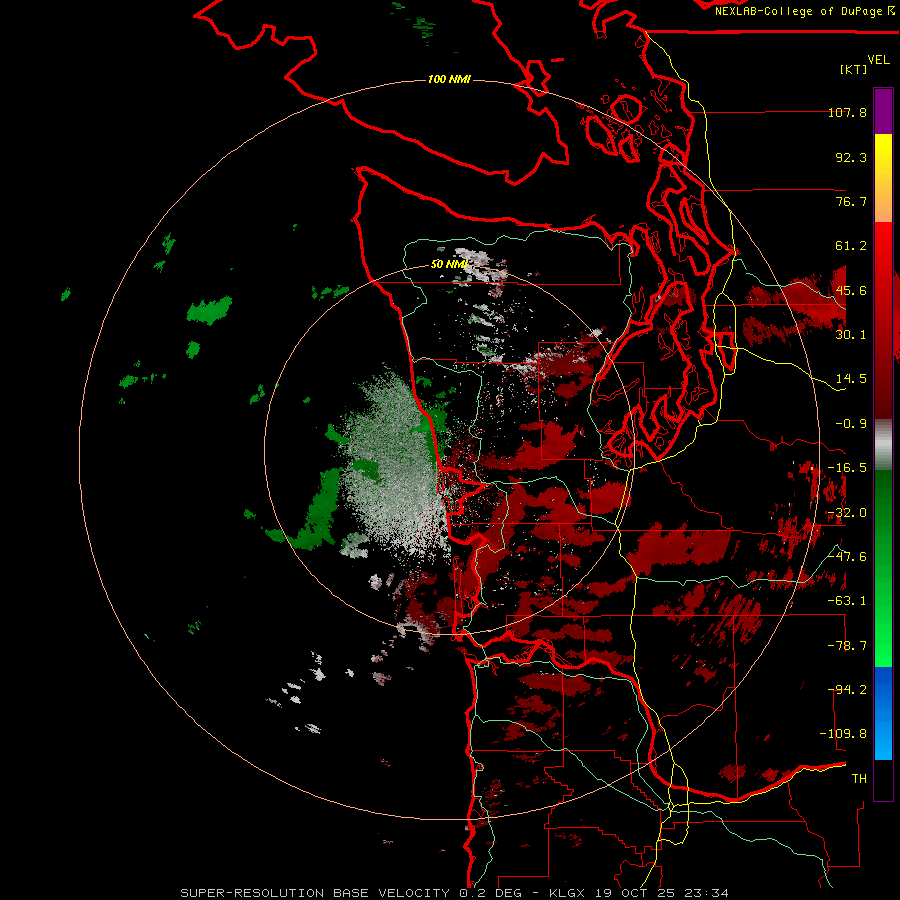Click the -78.7 velocity scale value
The image size is (900, 900).
(x=847, y=646)
